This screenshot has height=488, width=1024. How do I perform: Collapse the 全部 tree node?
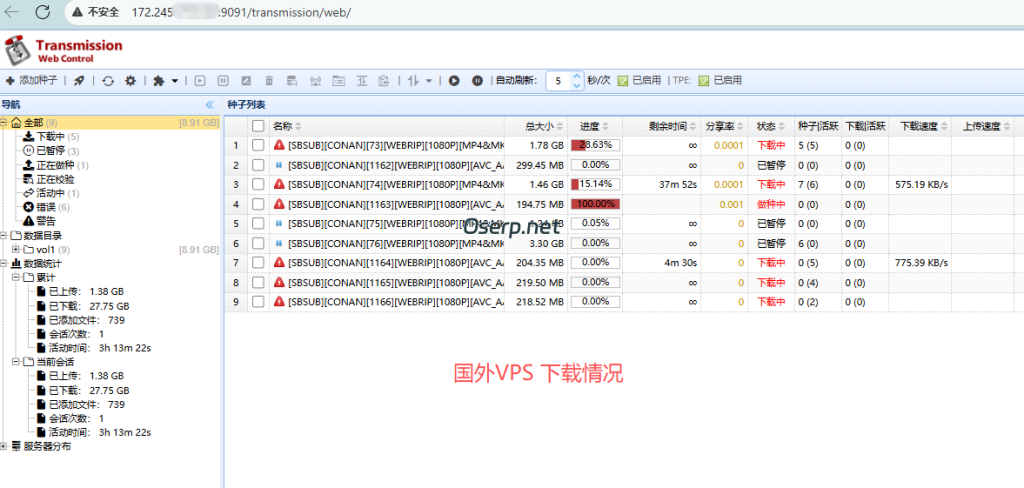(x=5, y=122)
